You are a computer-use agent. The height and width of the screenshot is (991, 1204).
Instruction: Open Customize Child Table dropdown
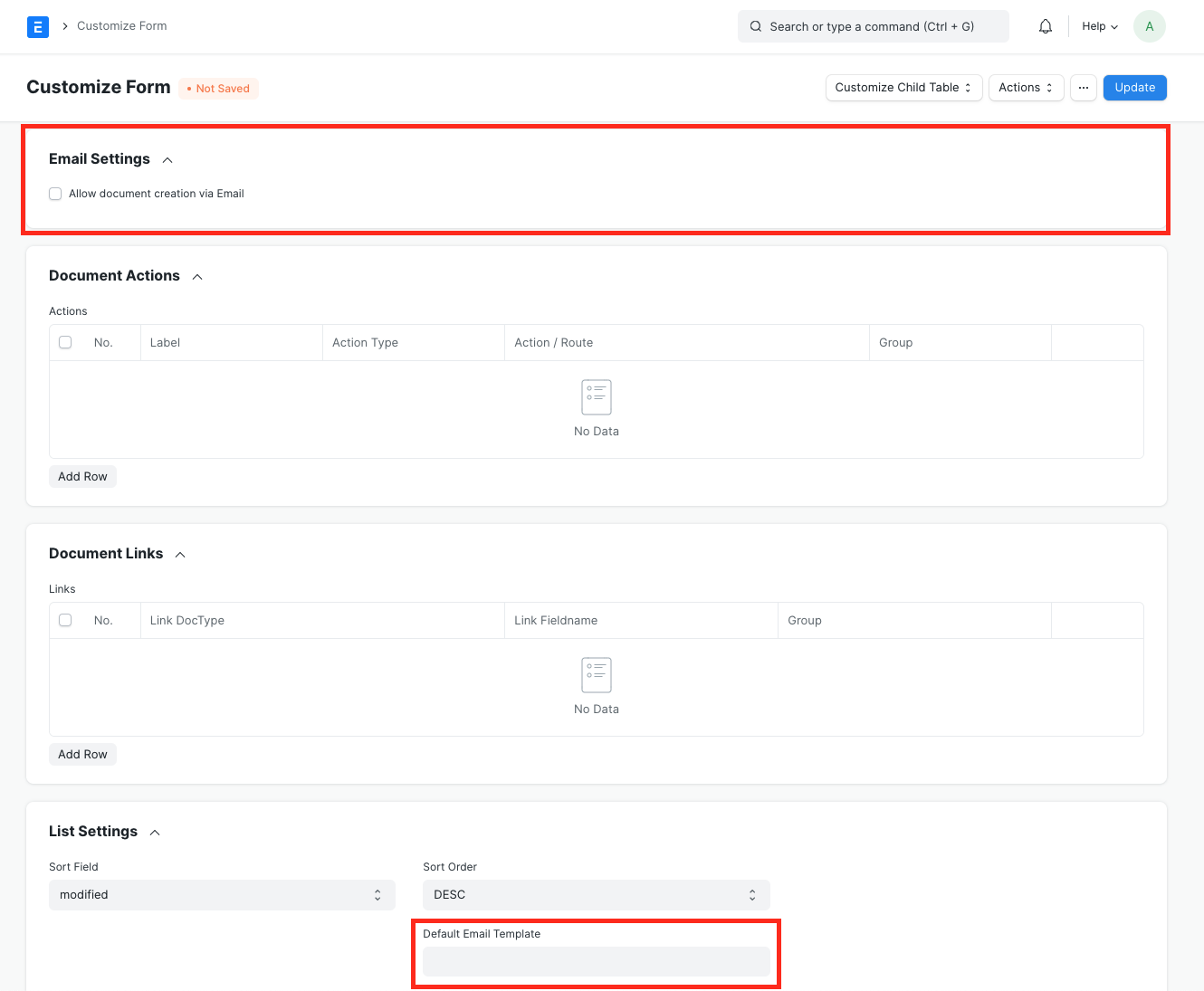(903, 88)
